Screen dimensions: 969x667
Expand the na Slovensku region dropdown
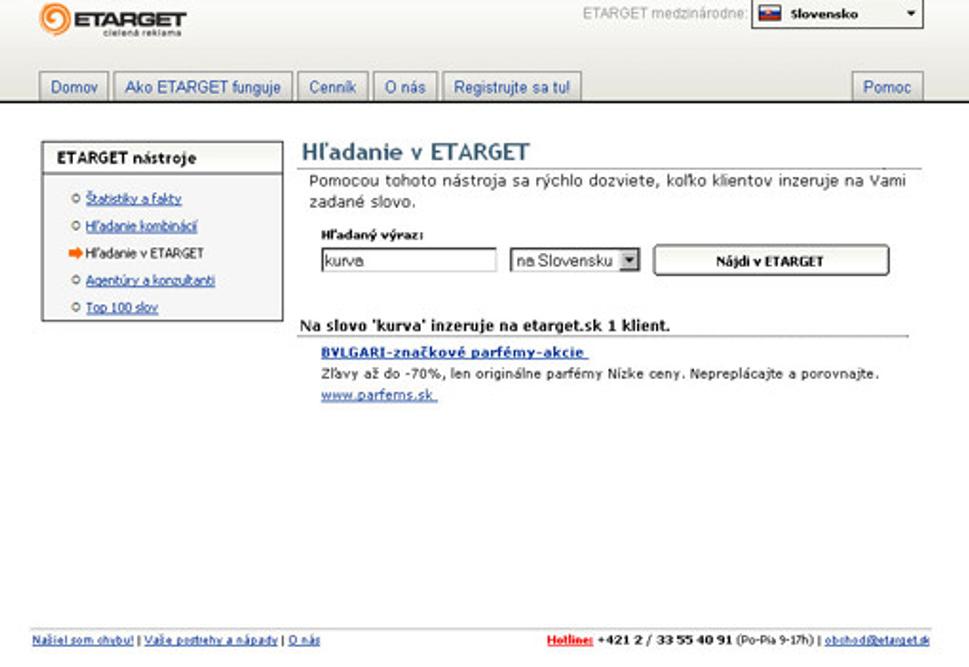(x=575, y=260)
